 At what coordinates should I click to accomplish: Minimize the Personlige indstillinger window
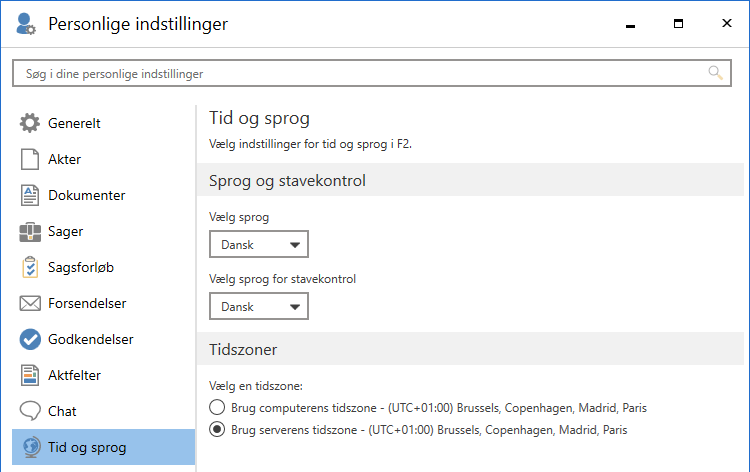pos(630,24)
